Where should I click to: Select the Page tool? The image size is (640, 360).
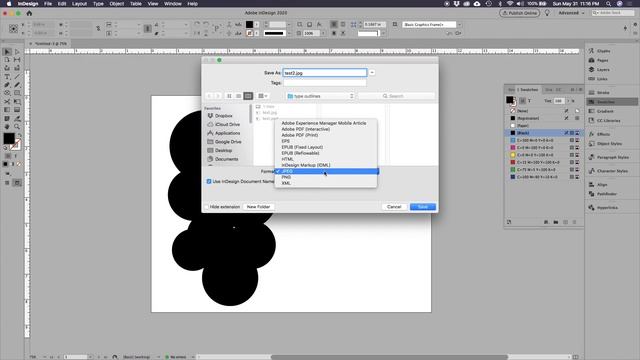7,60
